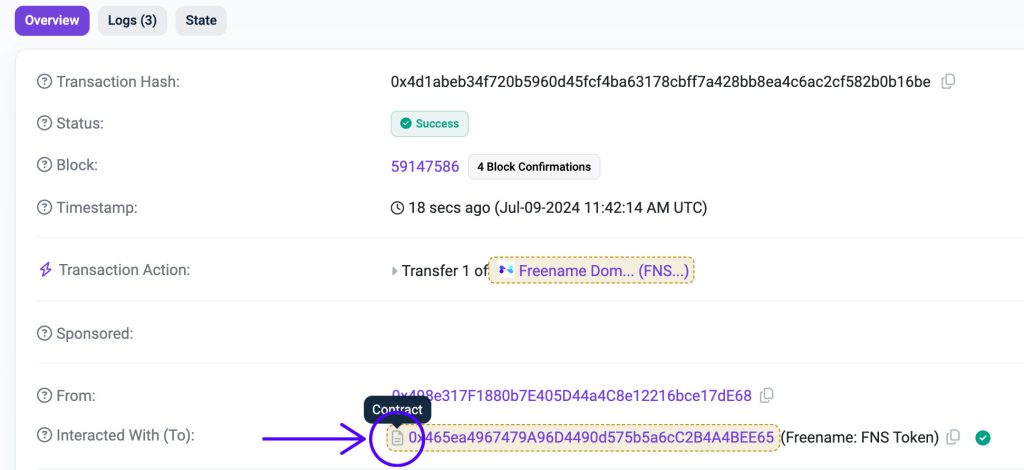Copy the From address
The height and width of the screenshot is (470, 1024).
point(767,395)
